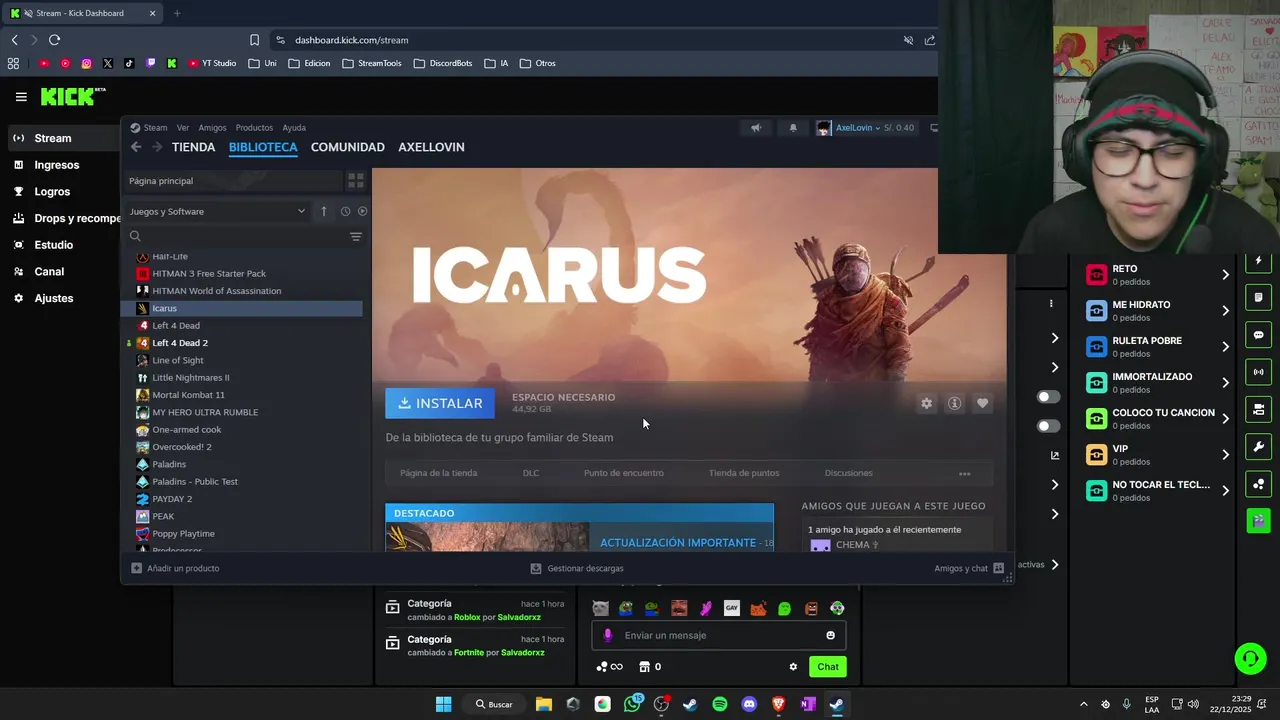Screen dimensions: 1280x720
Task: Open the TIENDA tab in Steam
Action: pyautogui.click(x=193, y=147)
